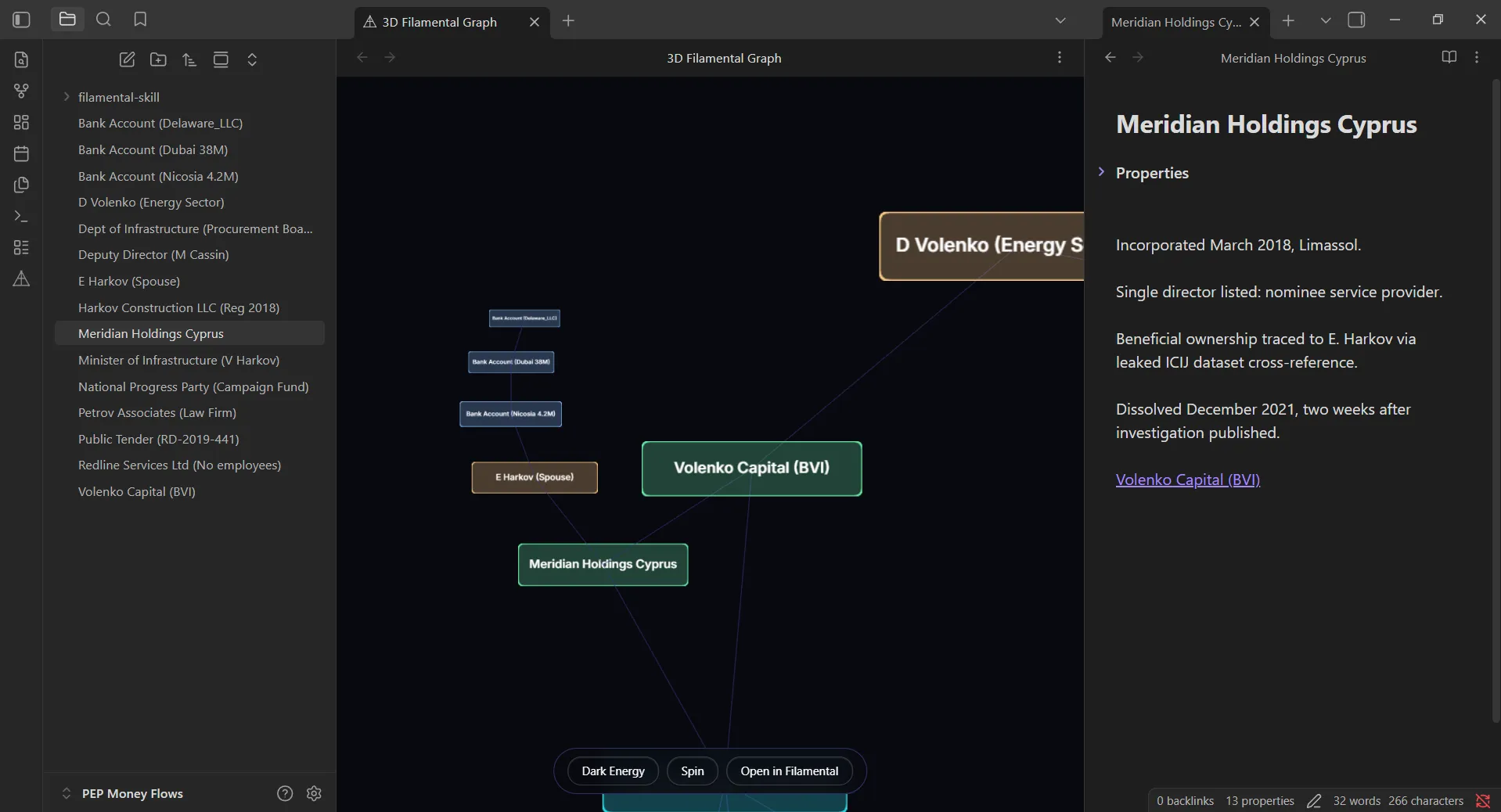Create a new canvas from the ribbon

tap(21, 122)
